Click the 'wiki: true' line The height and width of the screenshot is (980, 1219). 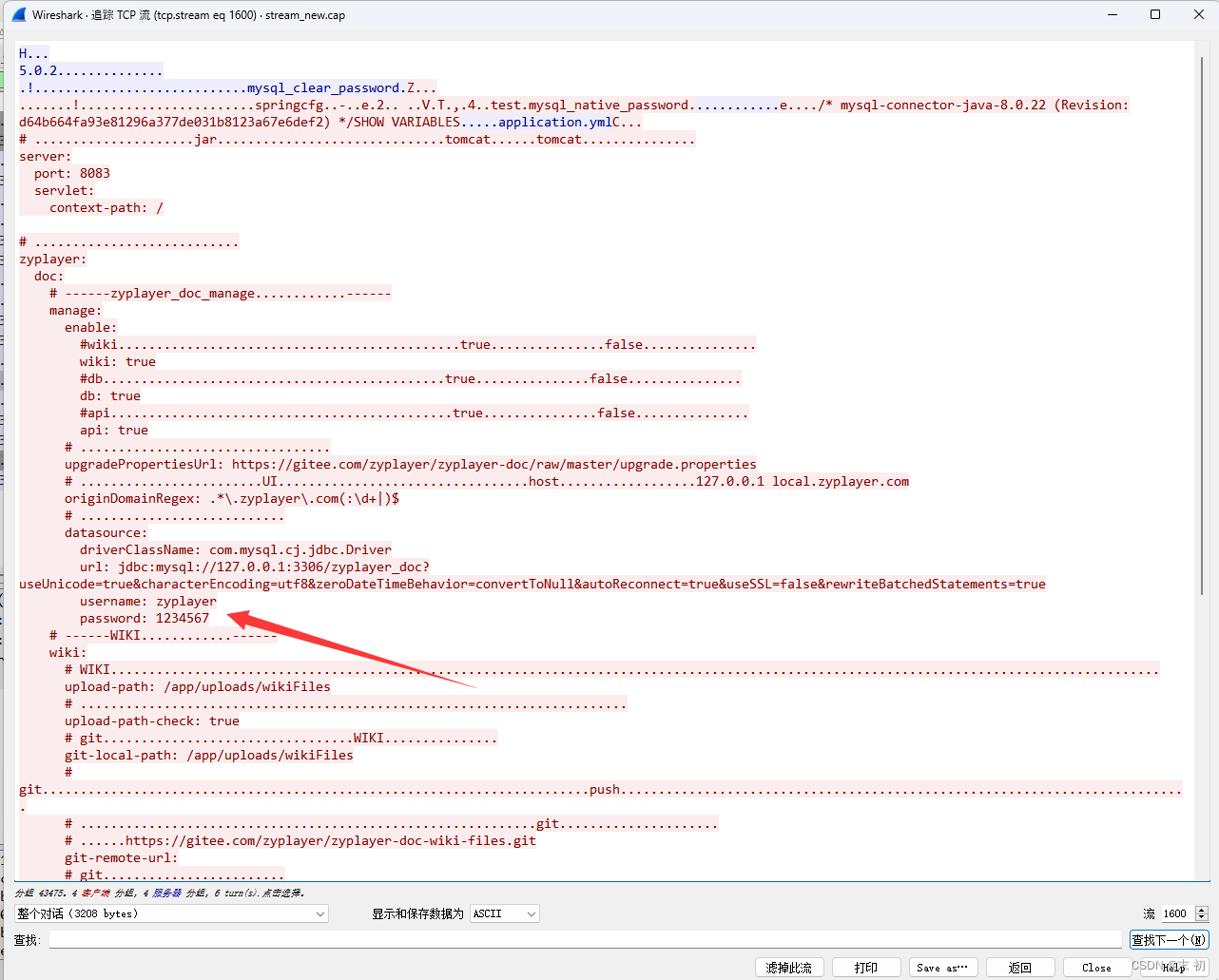(x=118, y=361)
